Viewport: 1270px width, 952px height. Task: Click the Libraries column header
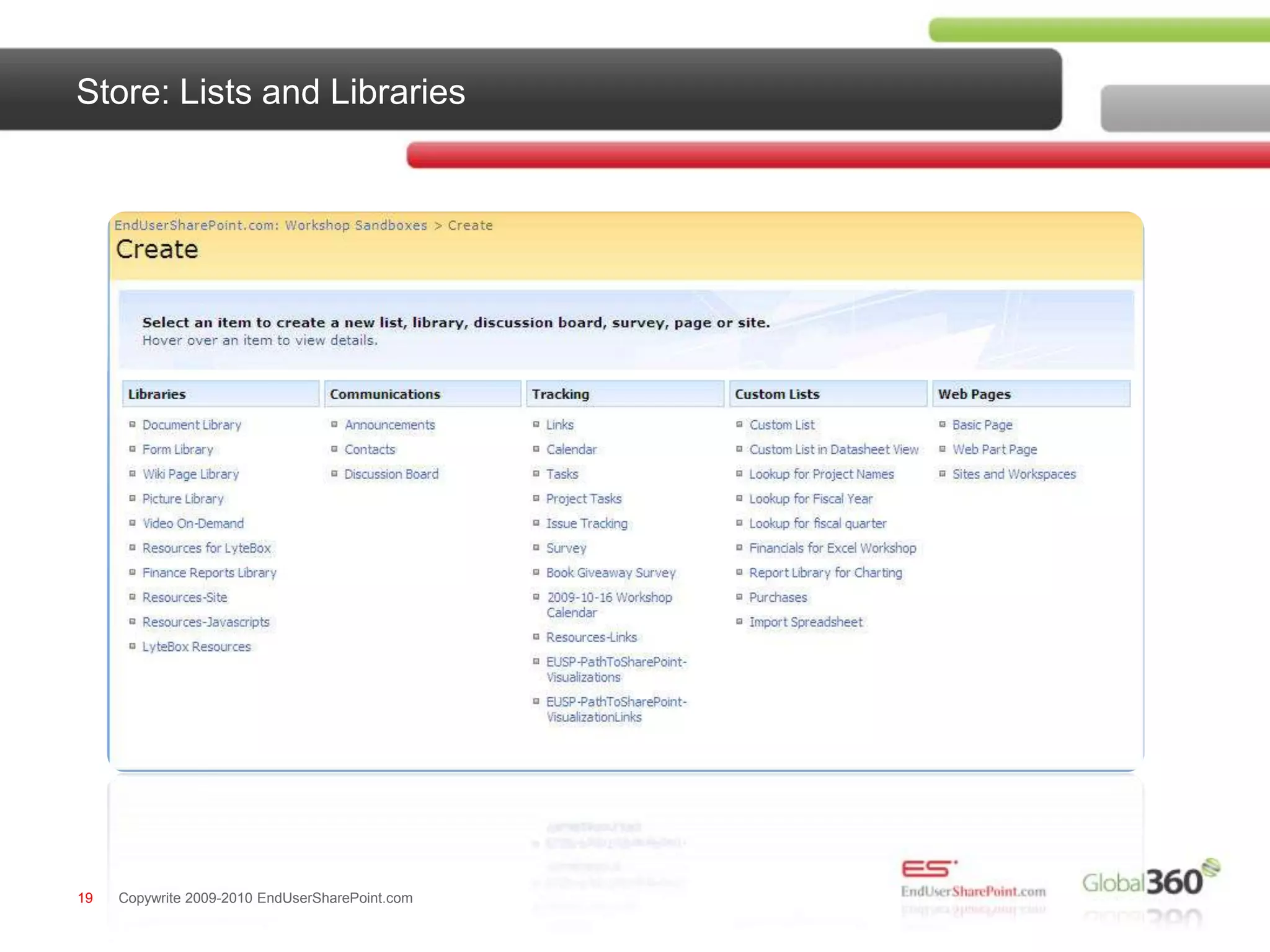point(221,394)
